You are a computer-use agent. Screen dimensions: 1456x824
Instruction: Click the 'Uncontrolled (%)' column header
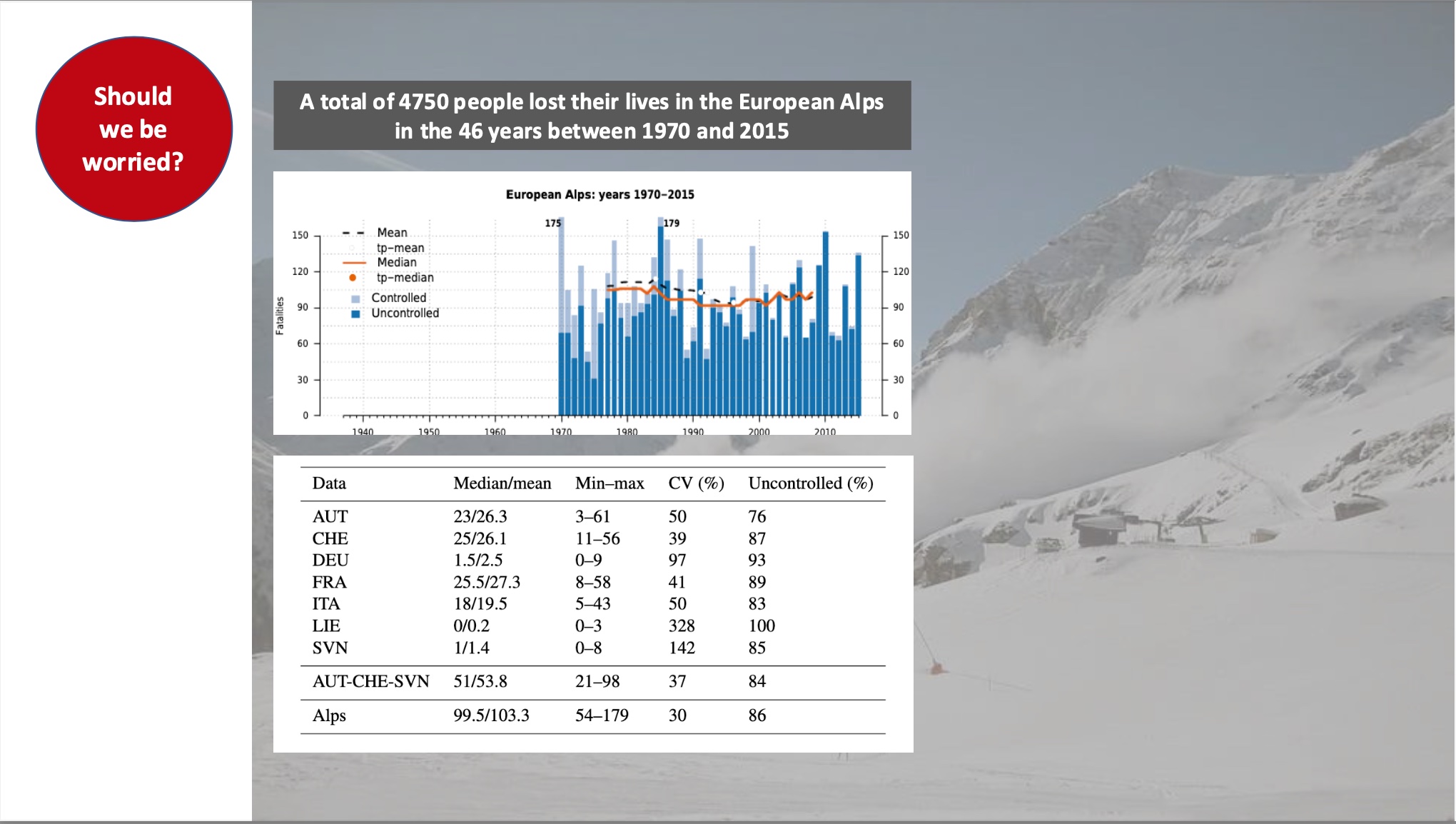point(810,483)
